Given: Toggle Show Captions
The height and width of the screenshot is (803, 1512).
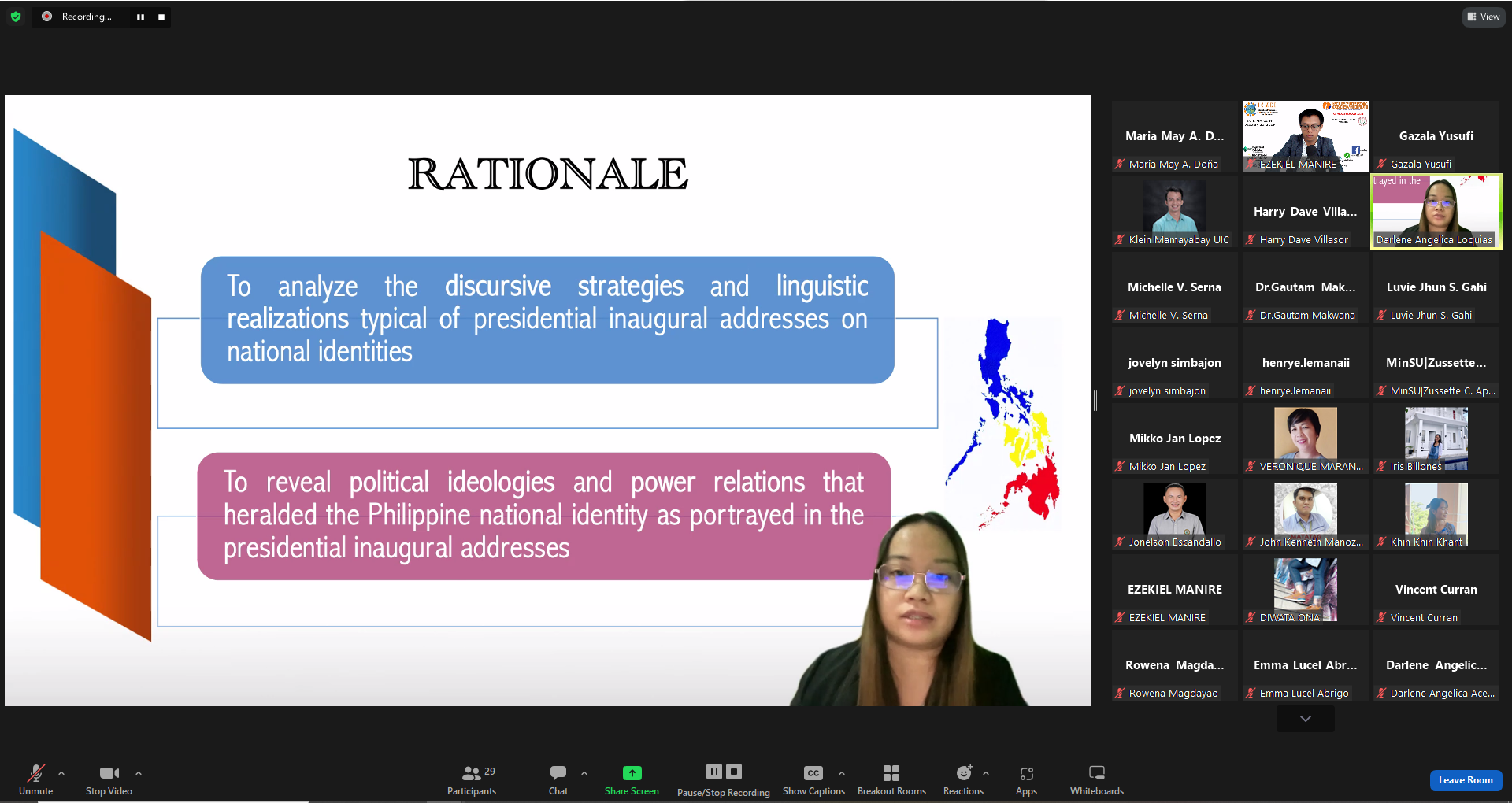Looking at the screenshot, I should pyautogui.click(x=813, y=779).
